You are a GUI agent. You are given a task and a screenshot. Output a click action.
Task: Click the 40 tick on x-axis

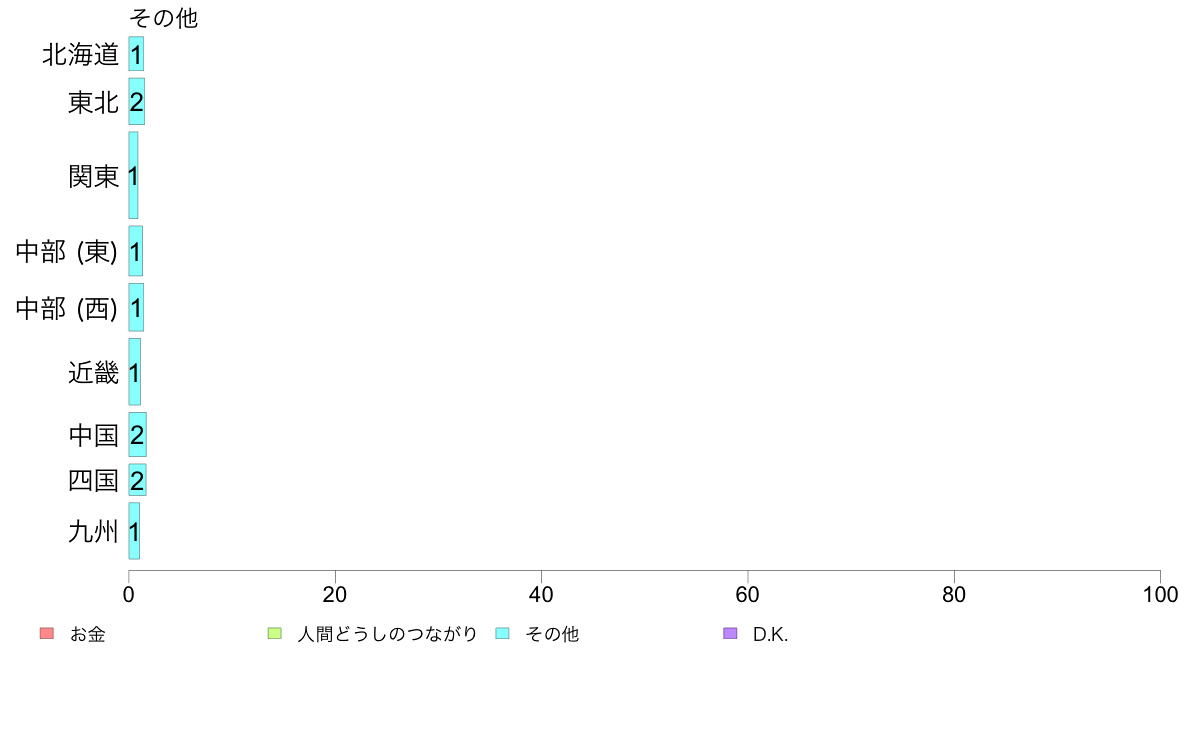[541, 594]
